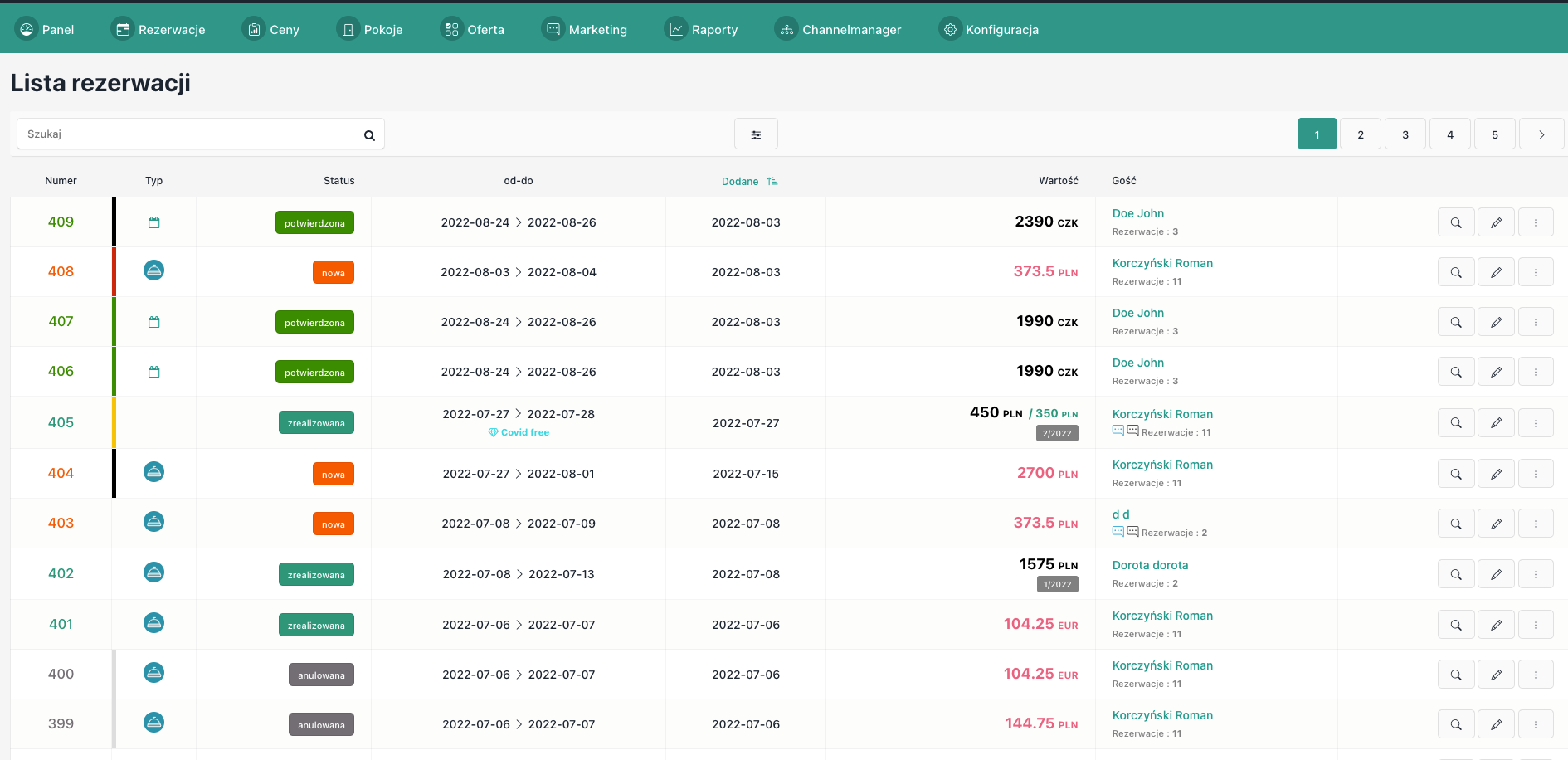Screen dimensions: 1568x760
Task: View reservation 408 details magnifier
Action: pos(1456,272)
